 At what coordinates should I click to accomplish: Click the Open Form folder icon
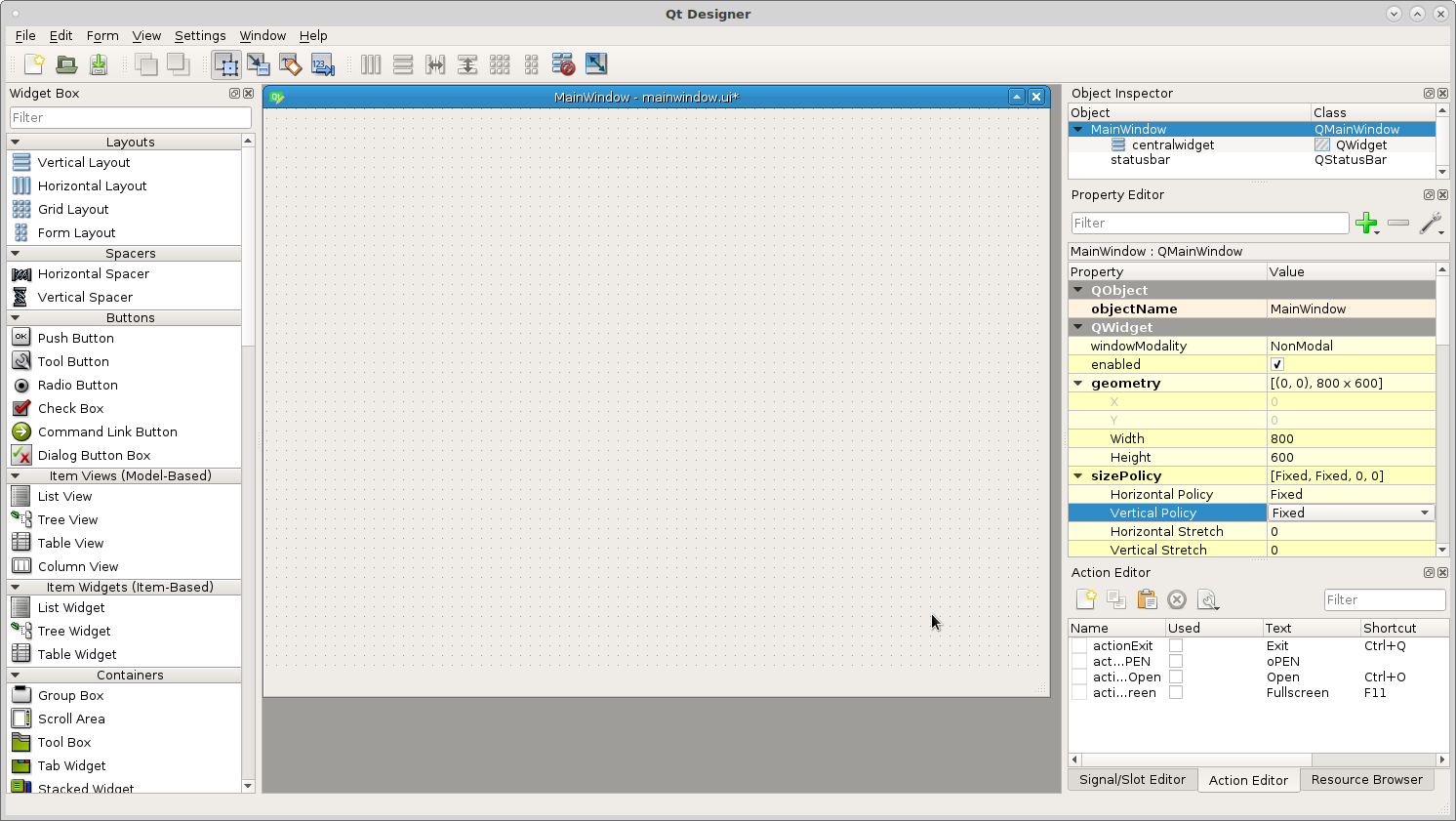click(x=66, y=64)
